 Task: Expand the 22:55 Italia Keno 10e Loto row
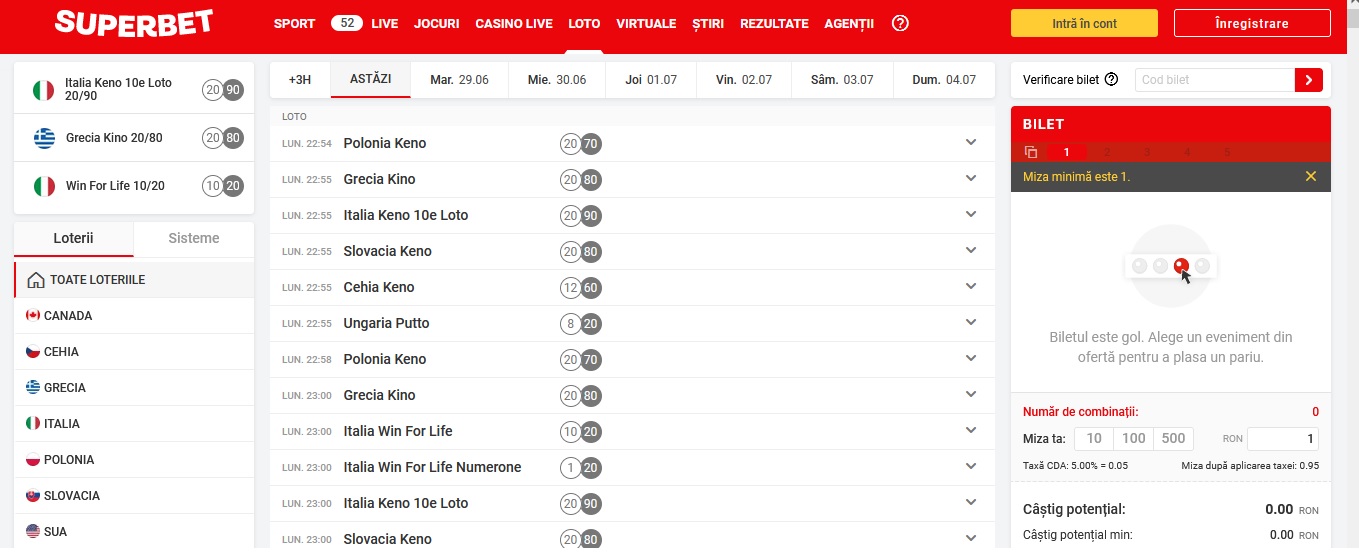(970, 214)
